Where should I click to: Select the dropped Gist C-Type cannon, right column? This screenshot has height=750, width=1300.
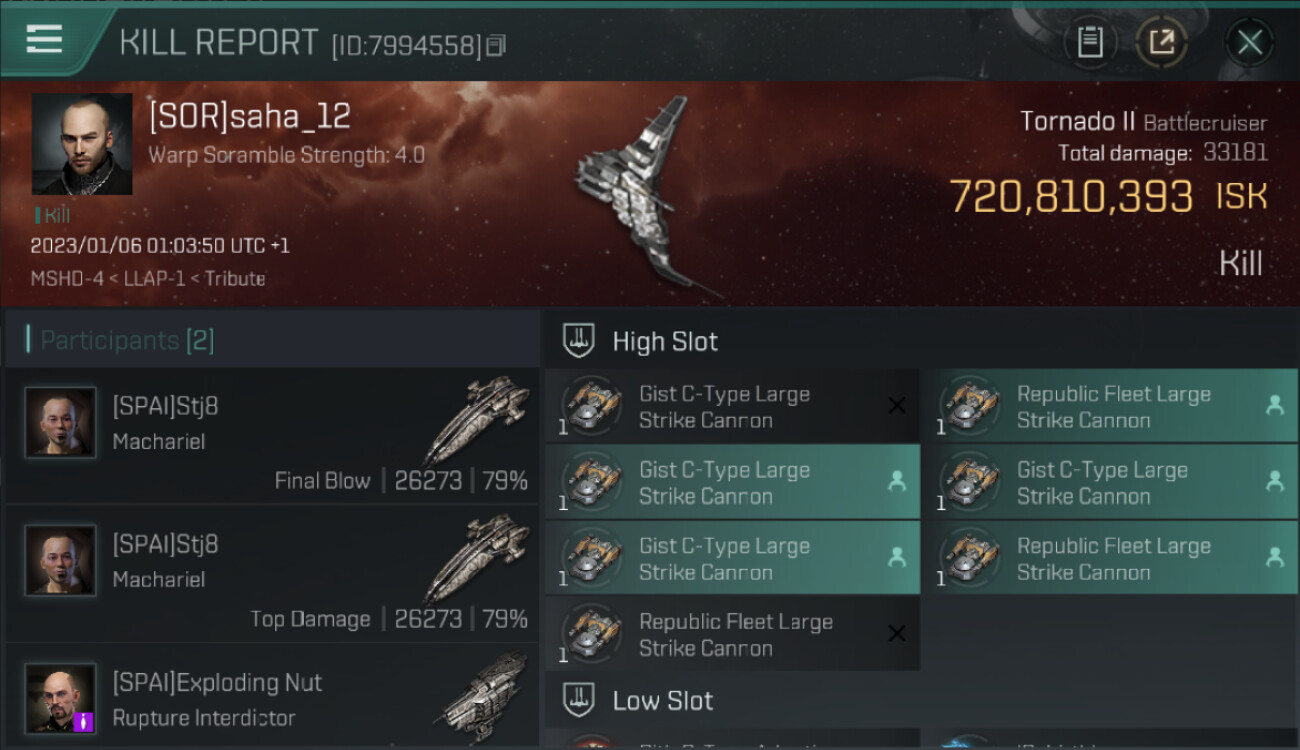tap(1111, 482)
